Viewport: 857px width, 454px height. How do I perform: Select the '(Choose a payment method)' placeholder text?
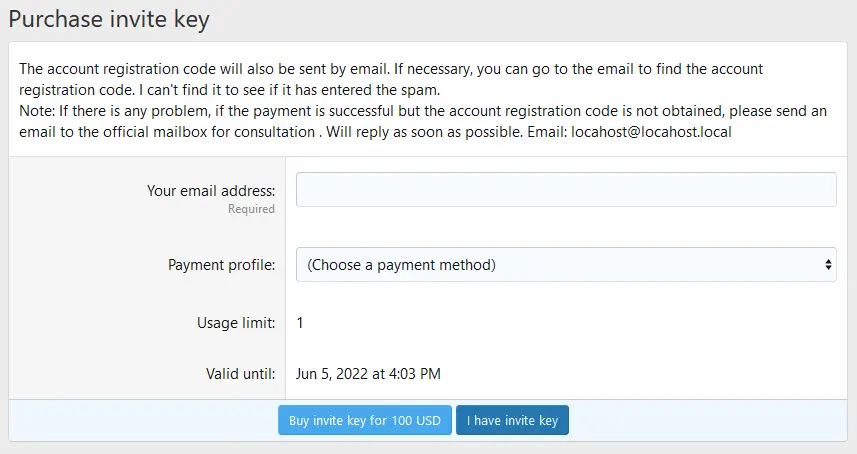tap(401, 265)
